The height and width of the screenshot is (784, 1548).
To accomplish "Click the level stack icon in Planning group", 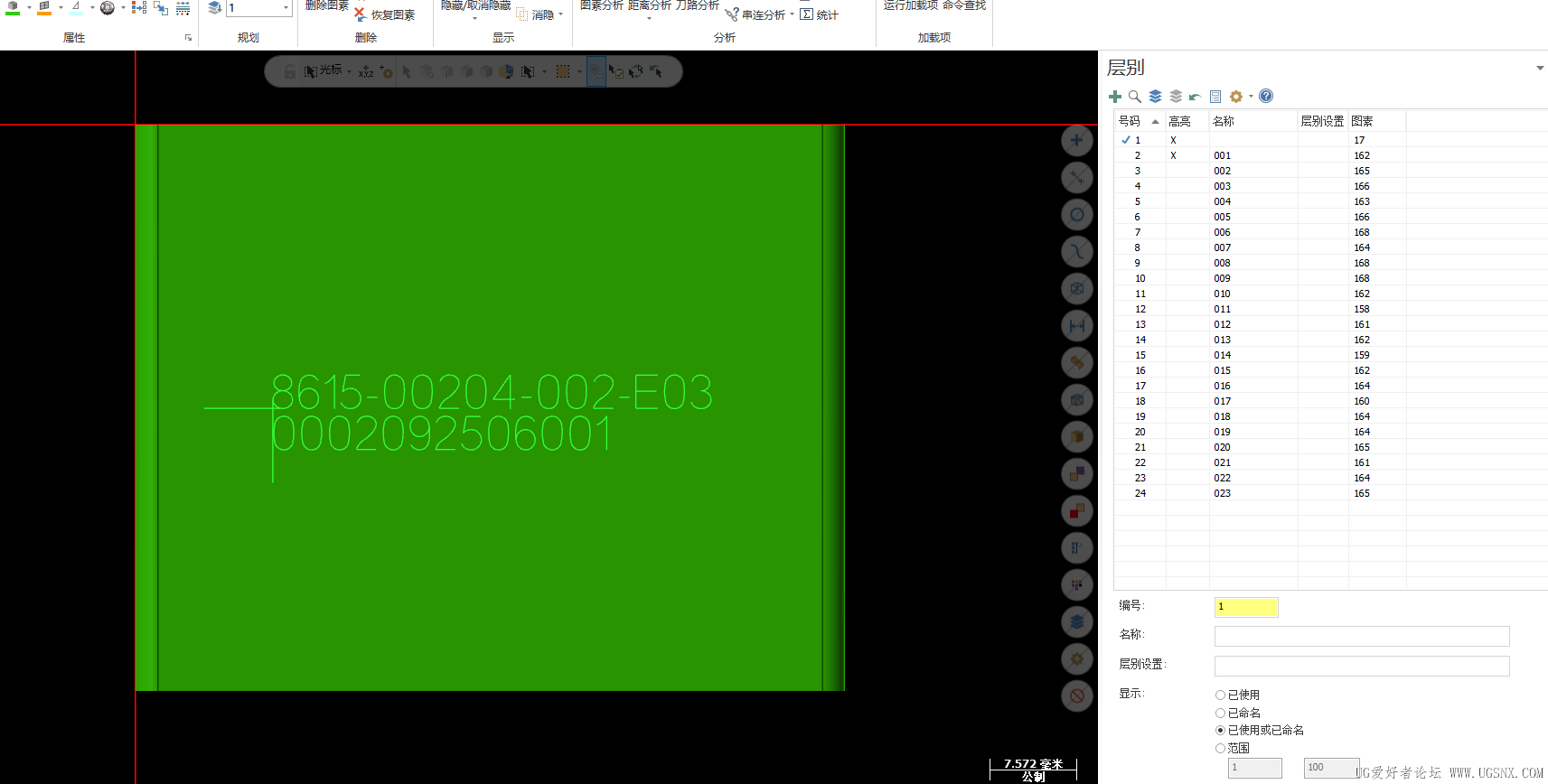I will (215, 7).
